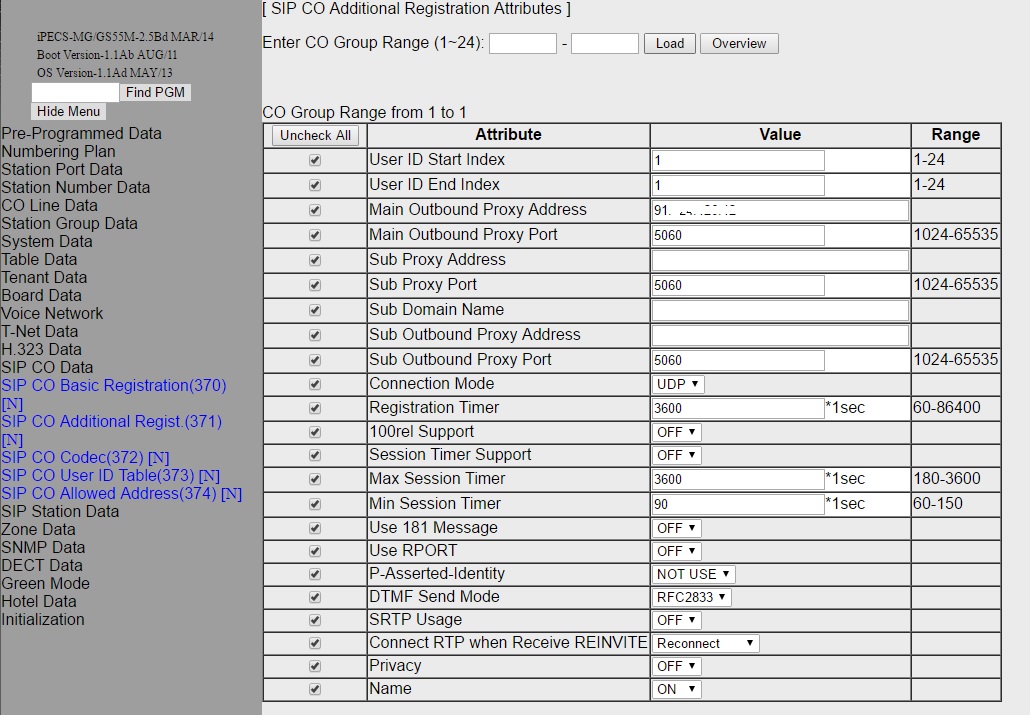Open Connect RTP when Receive REINVITE dropdown
The height and width of the screenshot is (715, 1030).
click(x=706, y=643)
